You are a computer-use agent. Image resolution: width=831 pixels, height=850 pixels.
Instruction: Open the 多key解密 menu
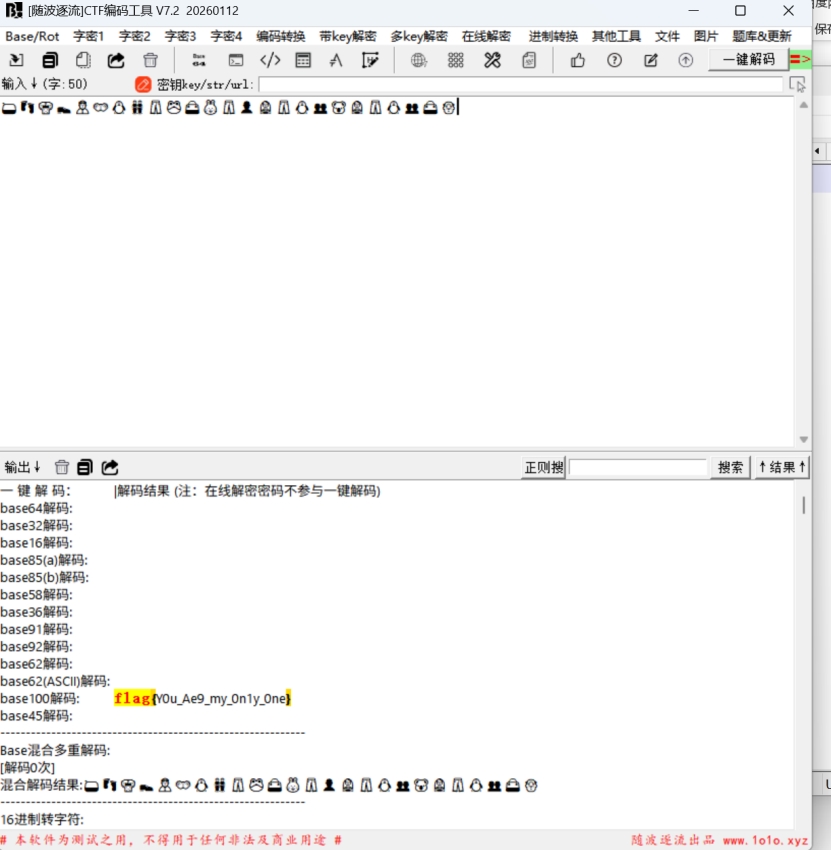[x=419, y=36]
